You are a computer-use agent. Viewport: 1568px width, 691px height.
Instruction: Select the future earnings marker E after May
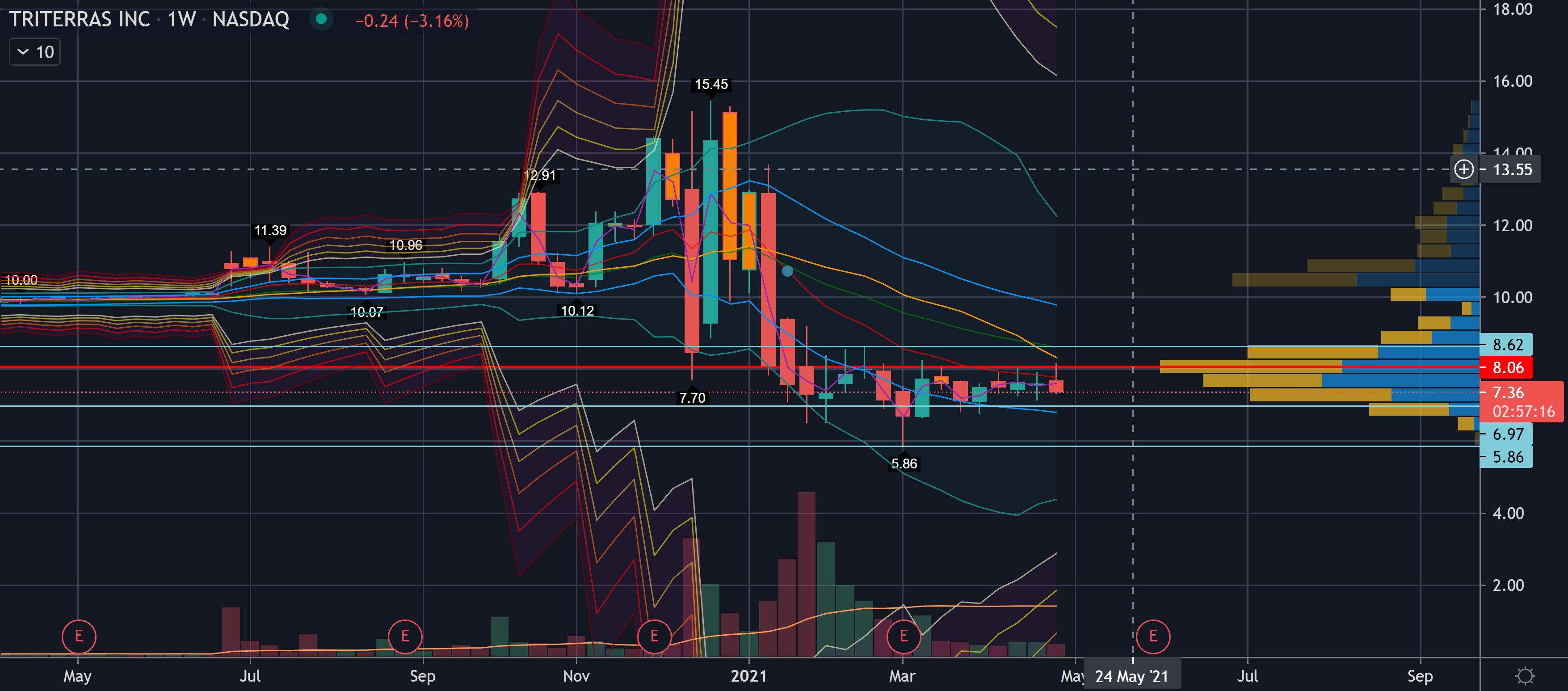point(1152,636)
